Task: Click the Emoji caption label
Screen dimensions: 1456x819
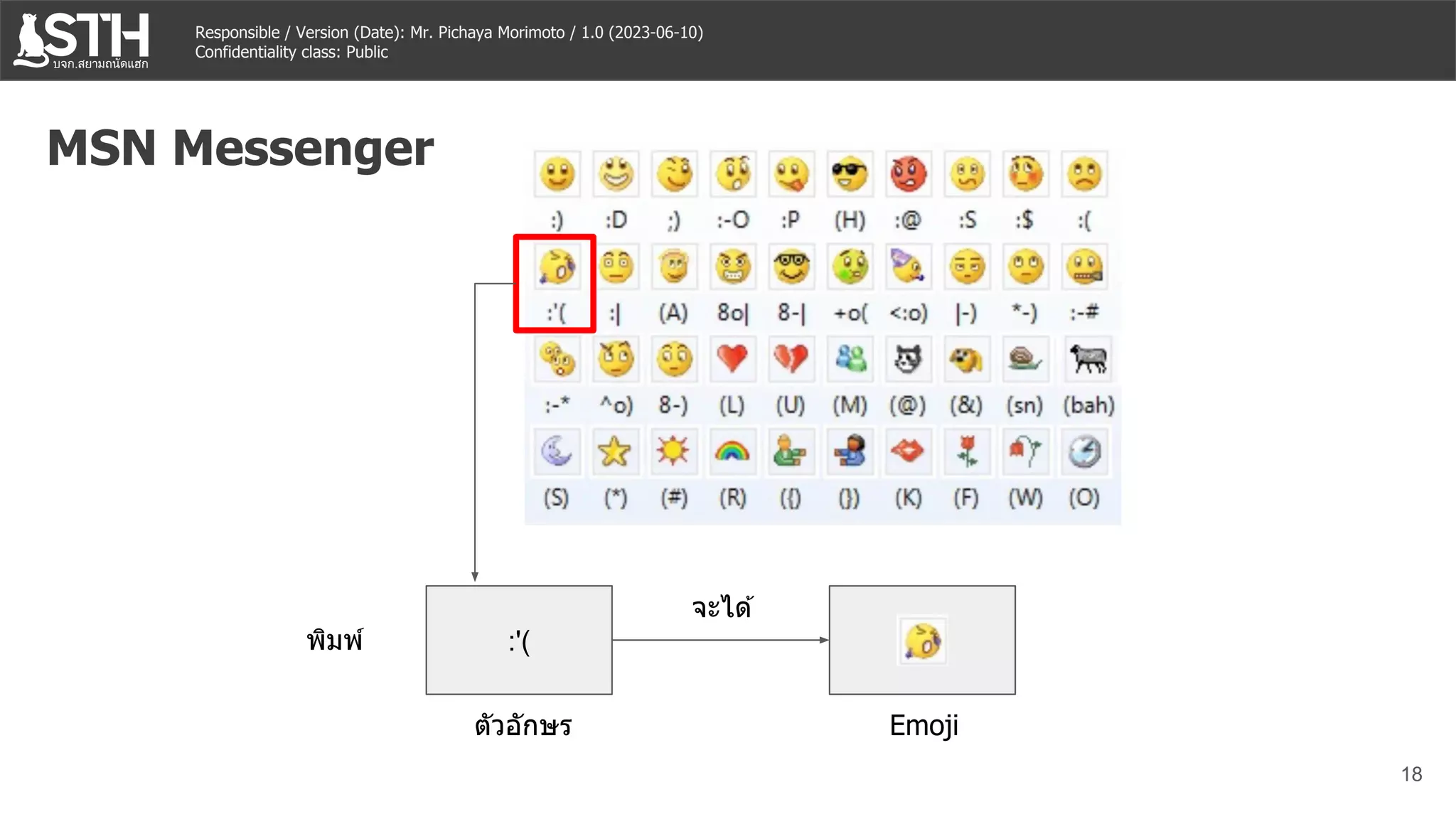Action: coord(924,725)
